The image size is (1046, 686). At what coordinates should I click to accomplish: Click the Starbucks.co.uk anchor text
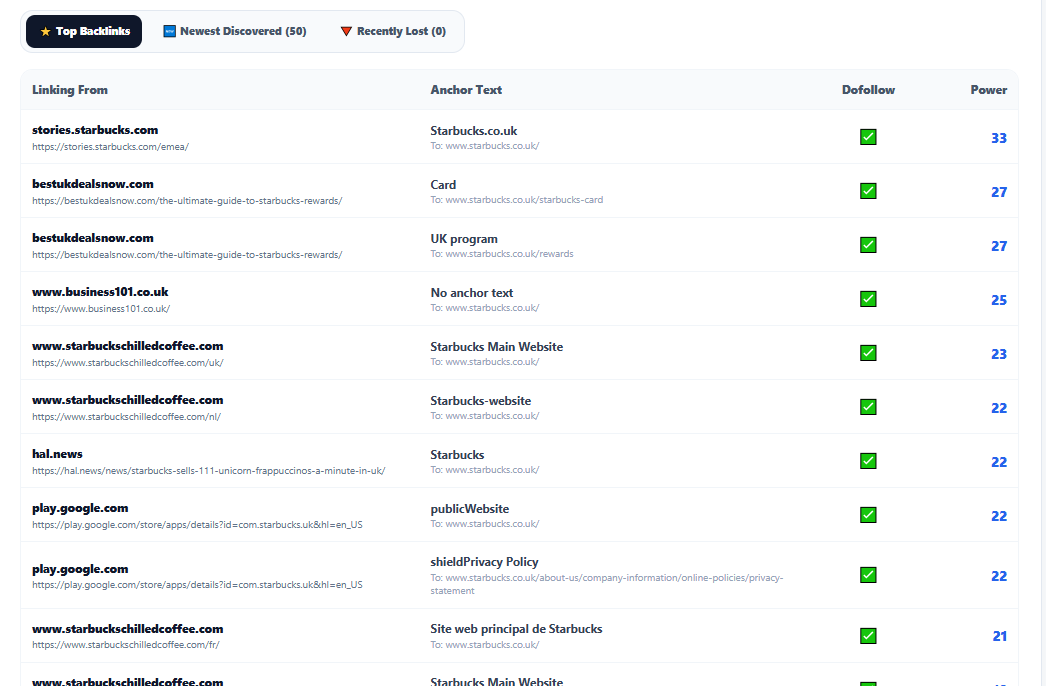pyautogui.click(x=474, y=131)
